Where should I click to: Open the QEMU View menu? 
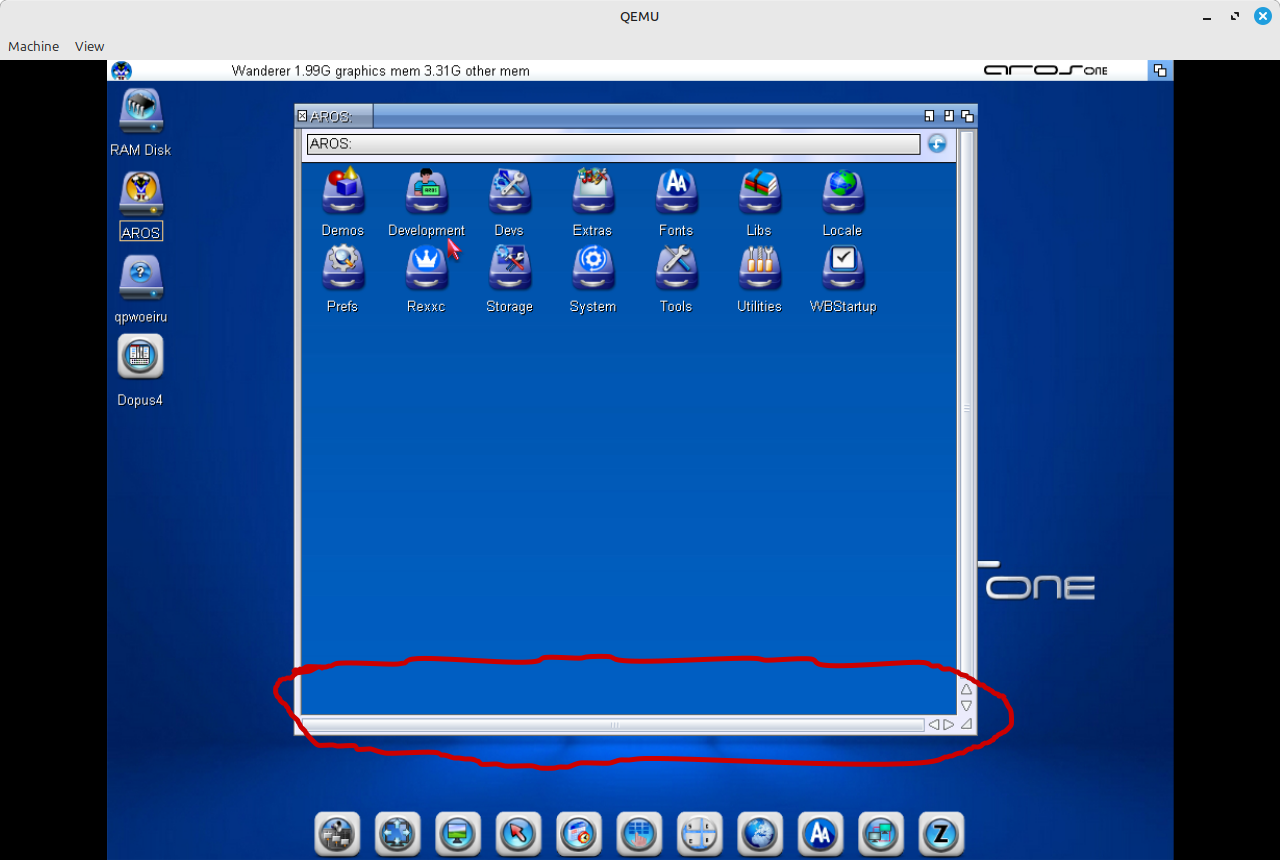click(89, 46)
